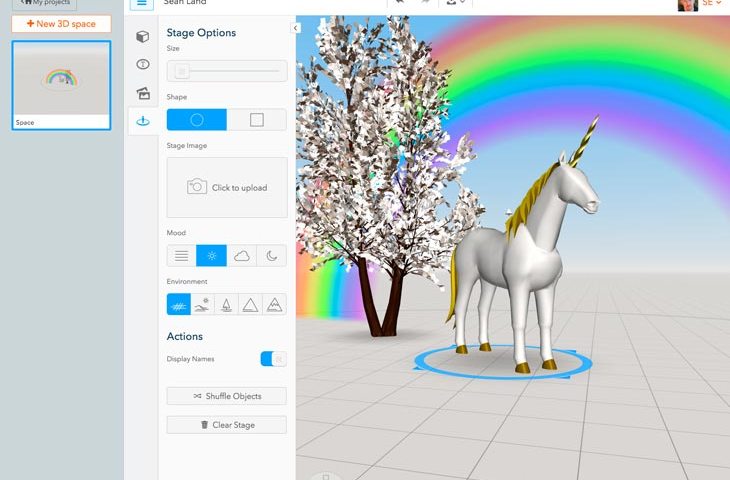The width and height of the screenshot is (730, 480).
Task: Expand the share/export dropdown in top bar
Action: pyautogui.click(x=456, y=4)
